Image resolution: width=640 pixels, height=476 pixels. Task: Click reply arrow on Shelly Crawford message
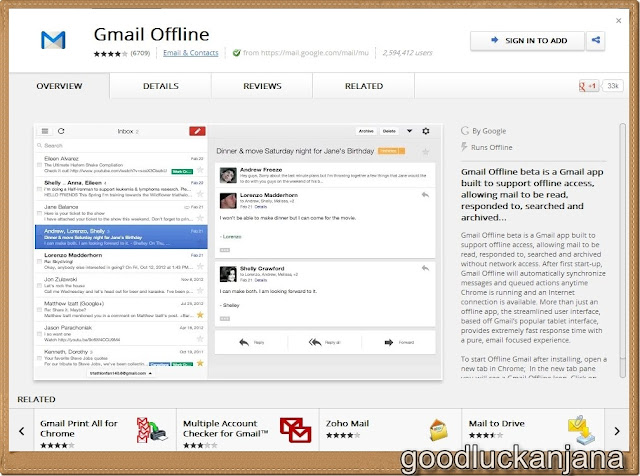[425, 268]
